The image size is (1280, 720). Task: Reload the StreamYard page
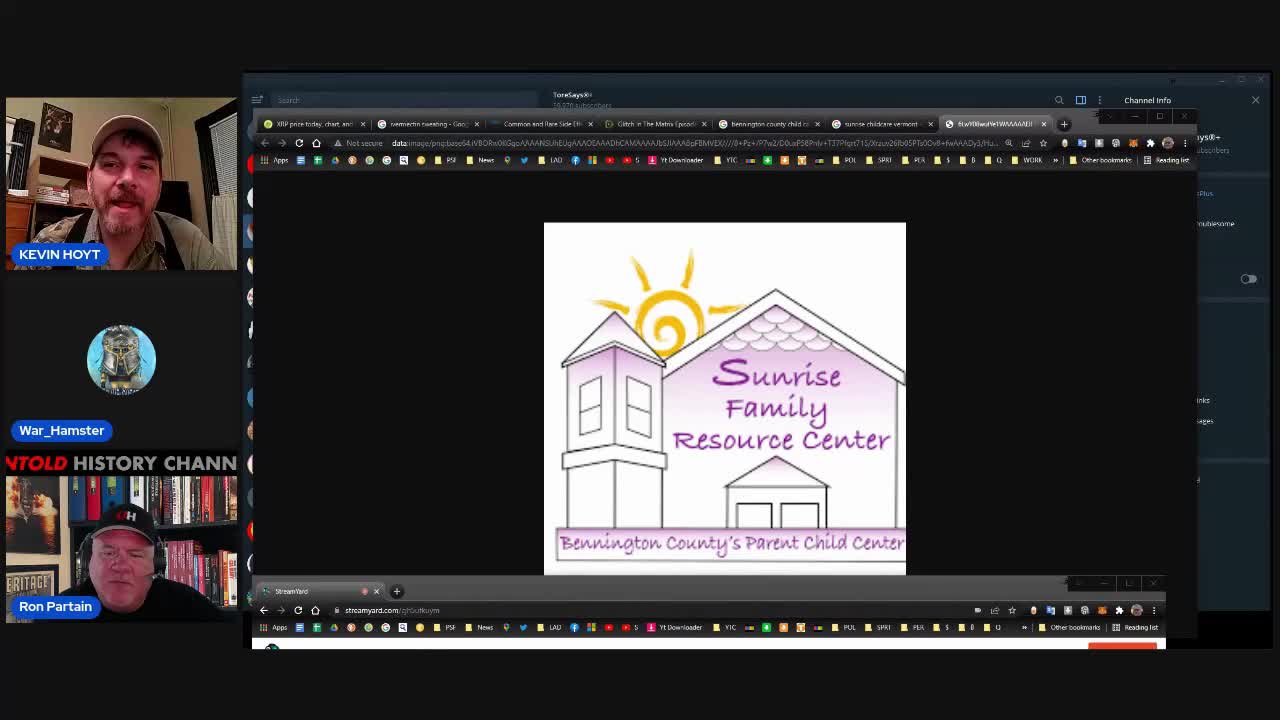click(298, 610)
